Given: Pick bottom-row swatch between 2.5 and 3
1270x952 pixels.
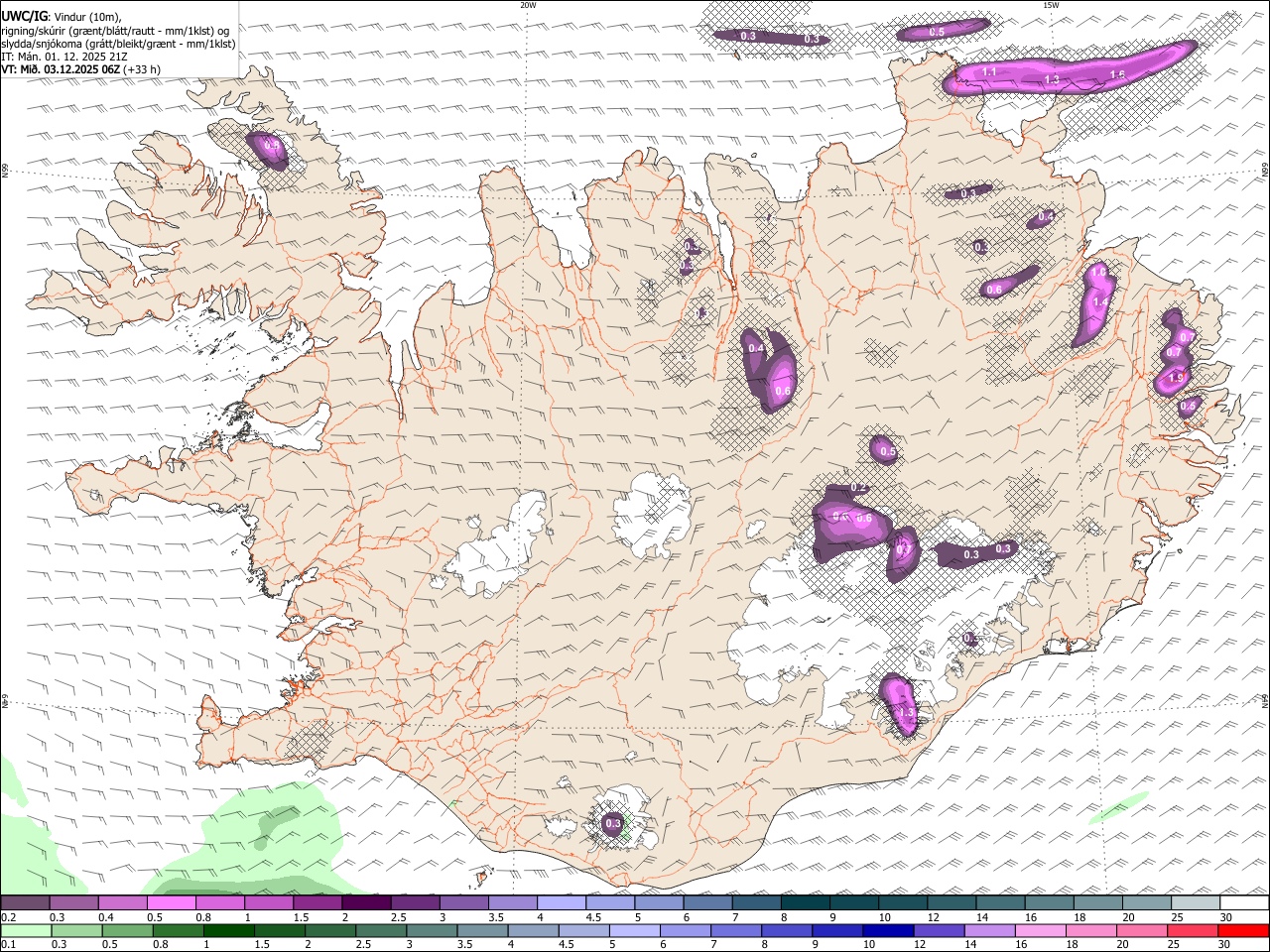Looking at the screenshot, I should coord(382,930).
